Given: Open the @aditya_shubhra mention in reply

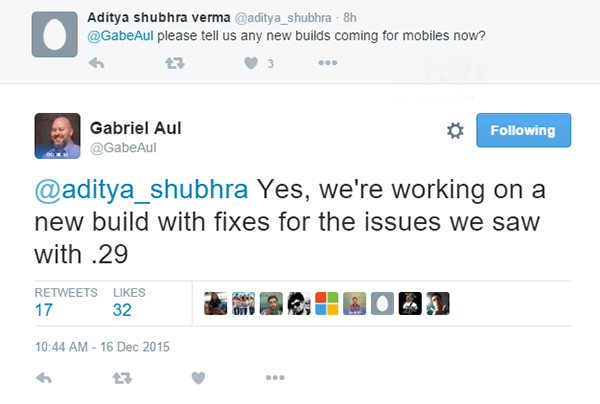Looking at the screenshot, I should point(141,189).
